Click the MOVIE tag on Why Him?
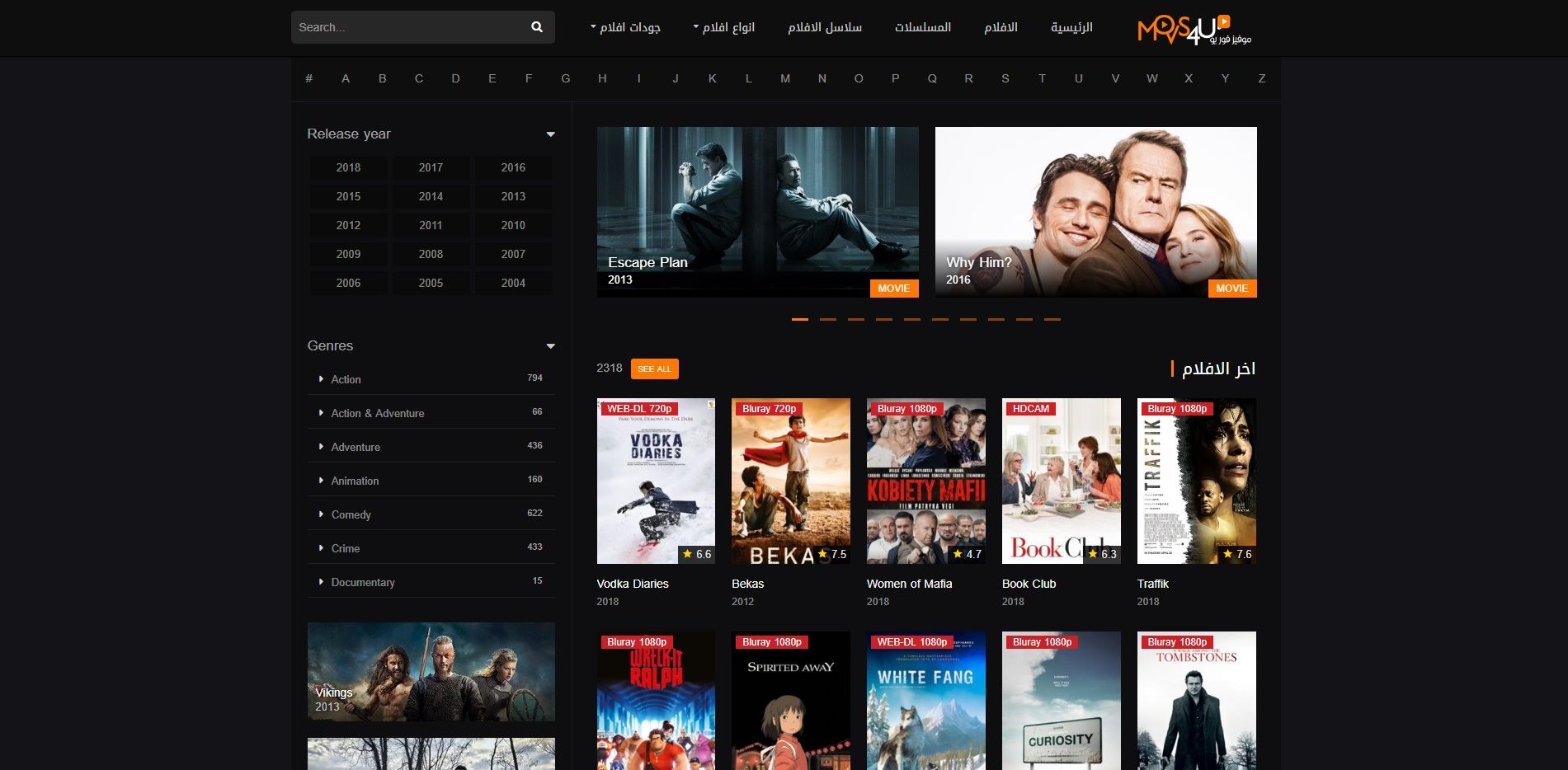Viewport: 1568px width, 770px height. (1232, 289)
